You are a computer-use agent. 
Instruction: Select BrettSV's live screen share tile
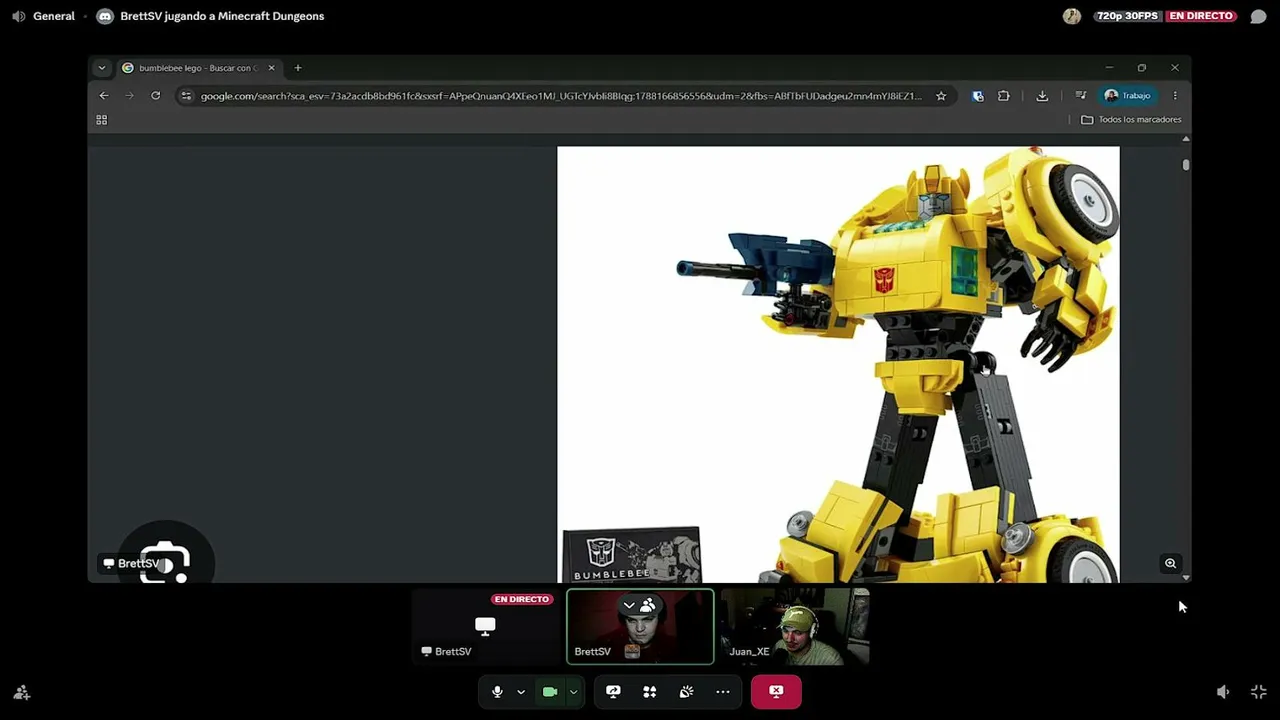pos(486,627)
